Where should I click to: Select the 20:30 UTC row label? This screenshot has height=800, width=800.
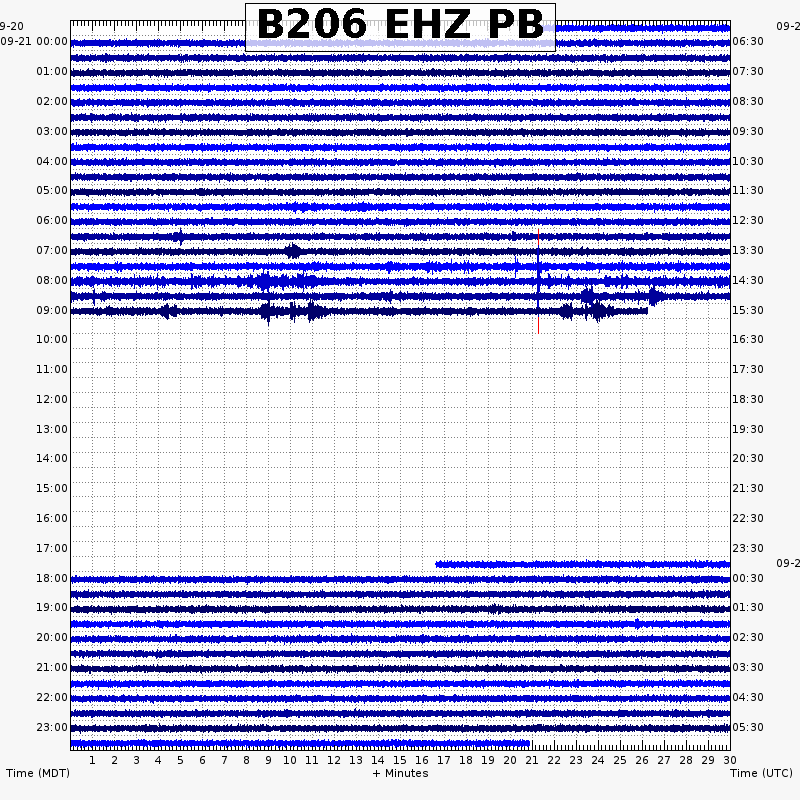pos(748,458)
